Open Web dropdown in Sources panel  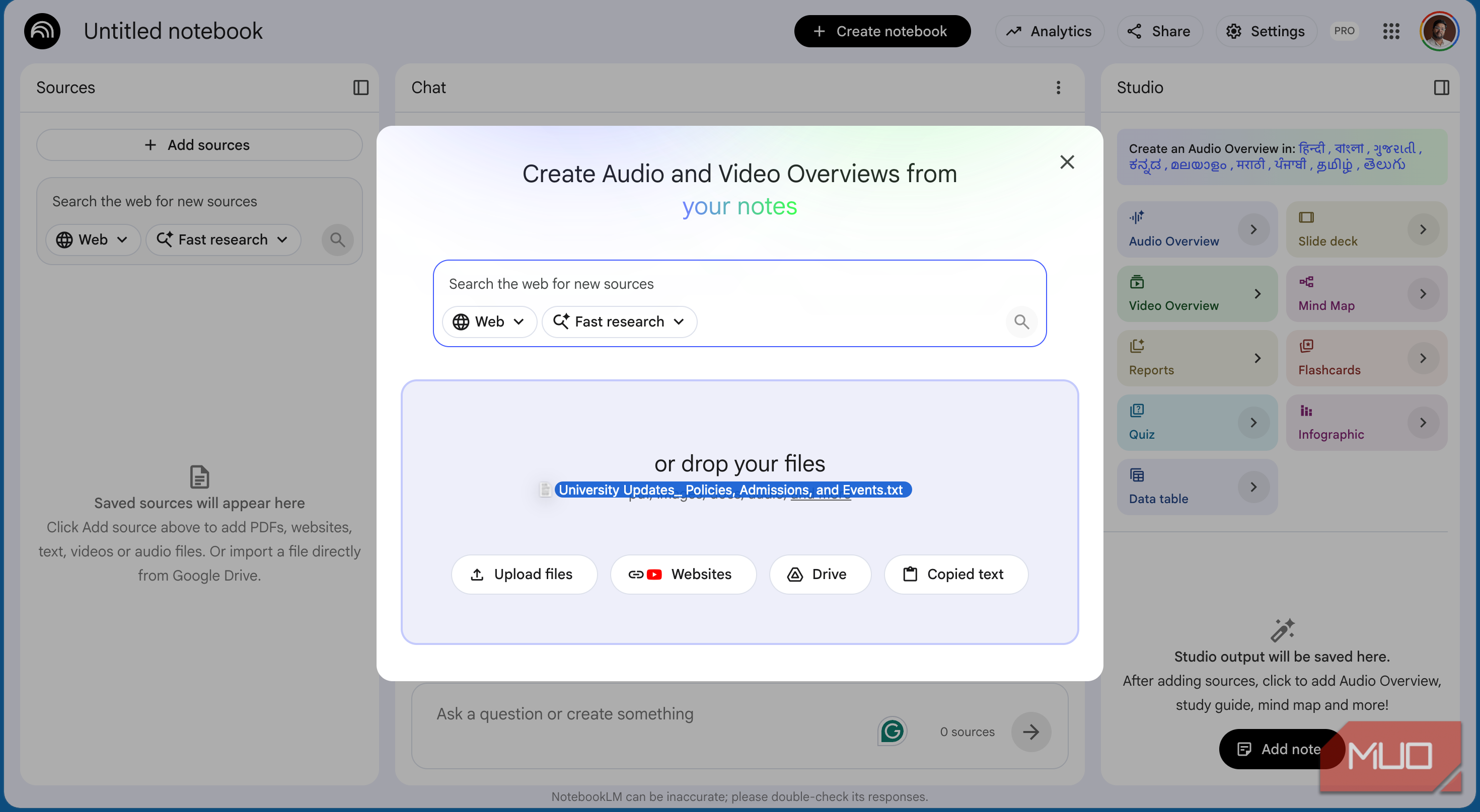[93, 239]
